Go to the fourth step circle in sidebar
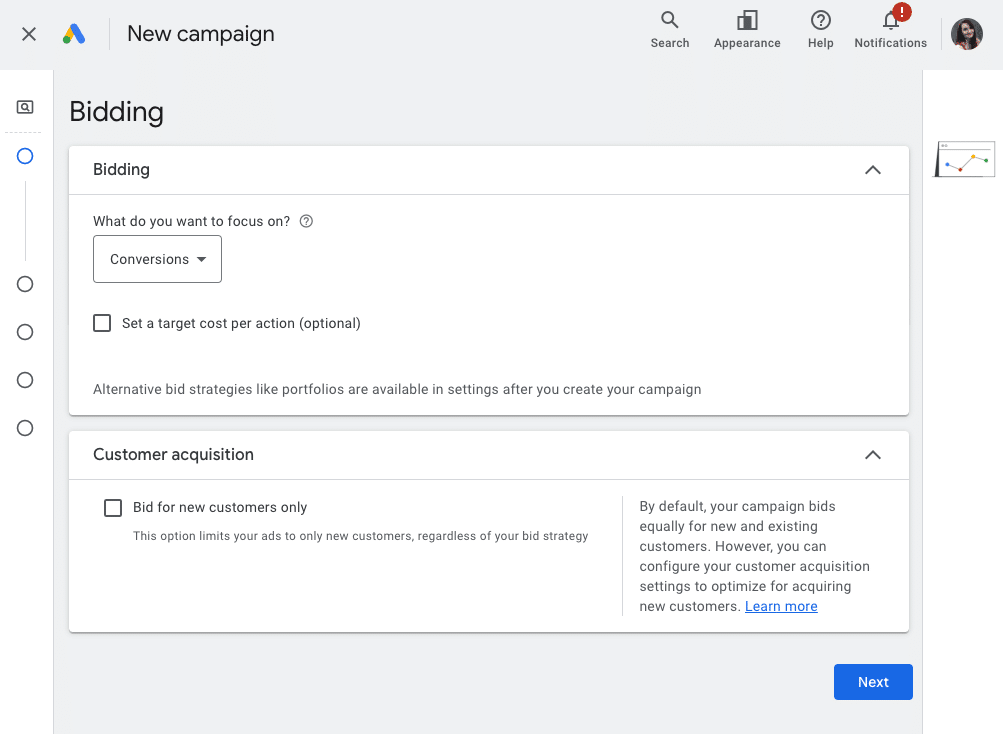Viewport: 1003px width, 734px height. click(x=25, y=380)
